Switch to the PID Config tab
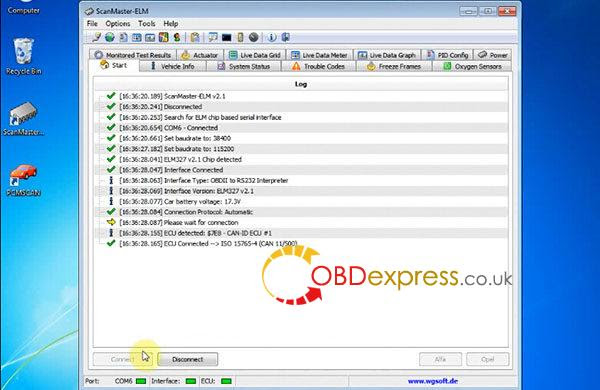 [447, 55]
